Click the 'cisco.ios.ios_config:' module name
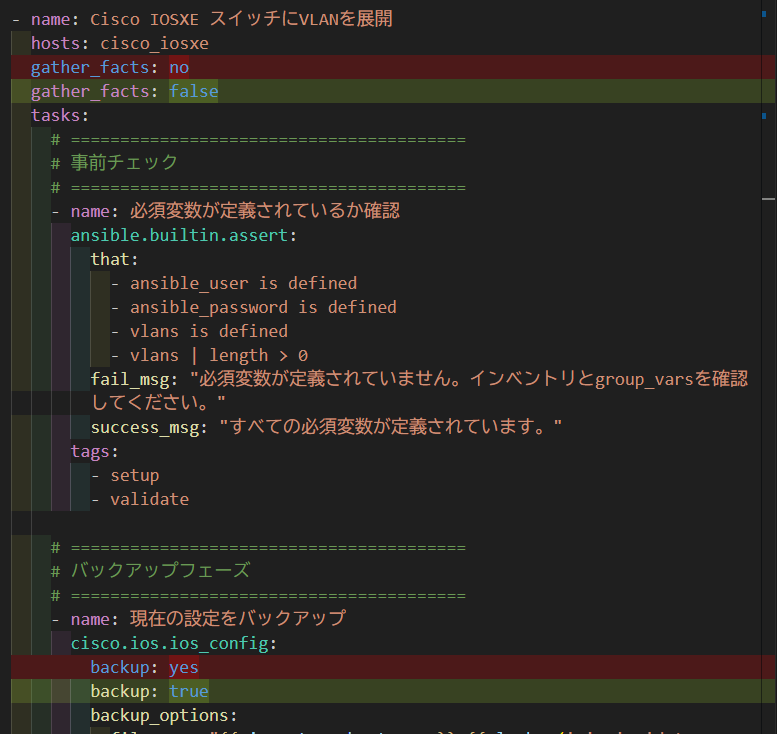 click(x=173, y=643)
